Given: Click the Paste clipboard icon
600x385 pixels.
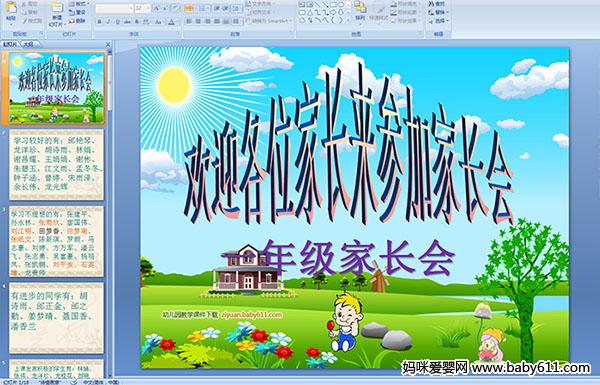Looking at the screenshot, I should point(11,8).
